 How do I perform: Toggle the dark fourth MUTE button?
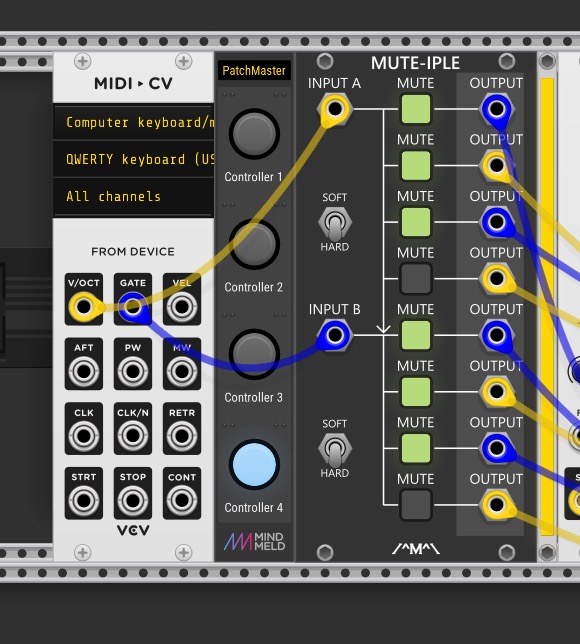pyautogui.click(x=416, y=278)
